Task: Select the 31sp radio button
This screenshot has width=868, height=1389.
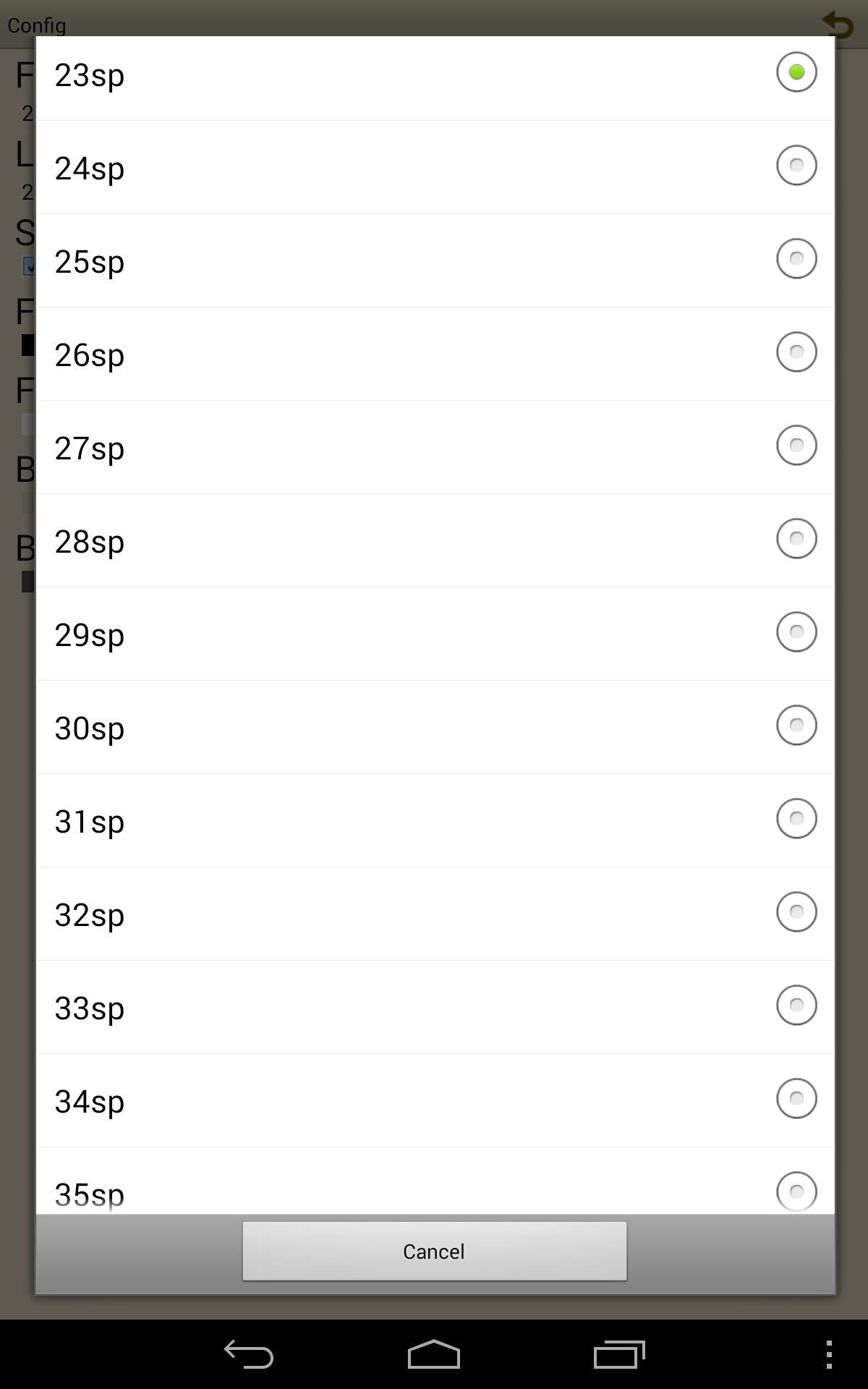Action: (796, 819)
